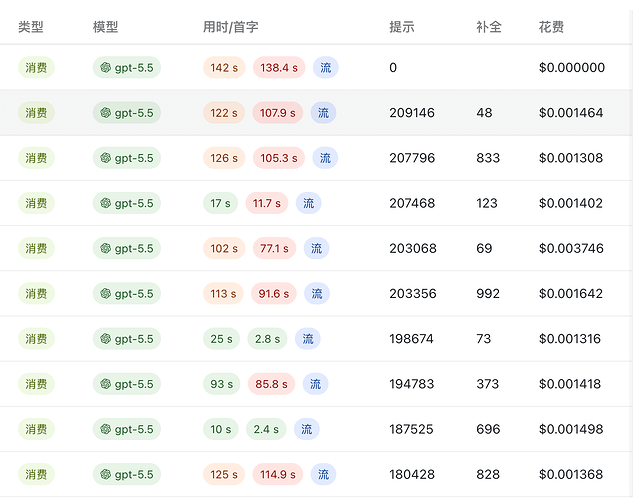Click the 77.1 s first-token badge
Viewport: 633px width, 500px height.
pos(274,248)
